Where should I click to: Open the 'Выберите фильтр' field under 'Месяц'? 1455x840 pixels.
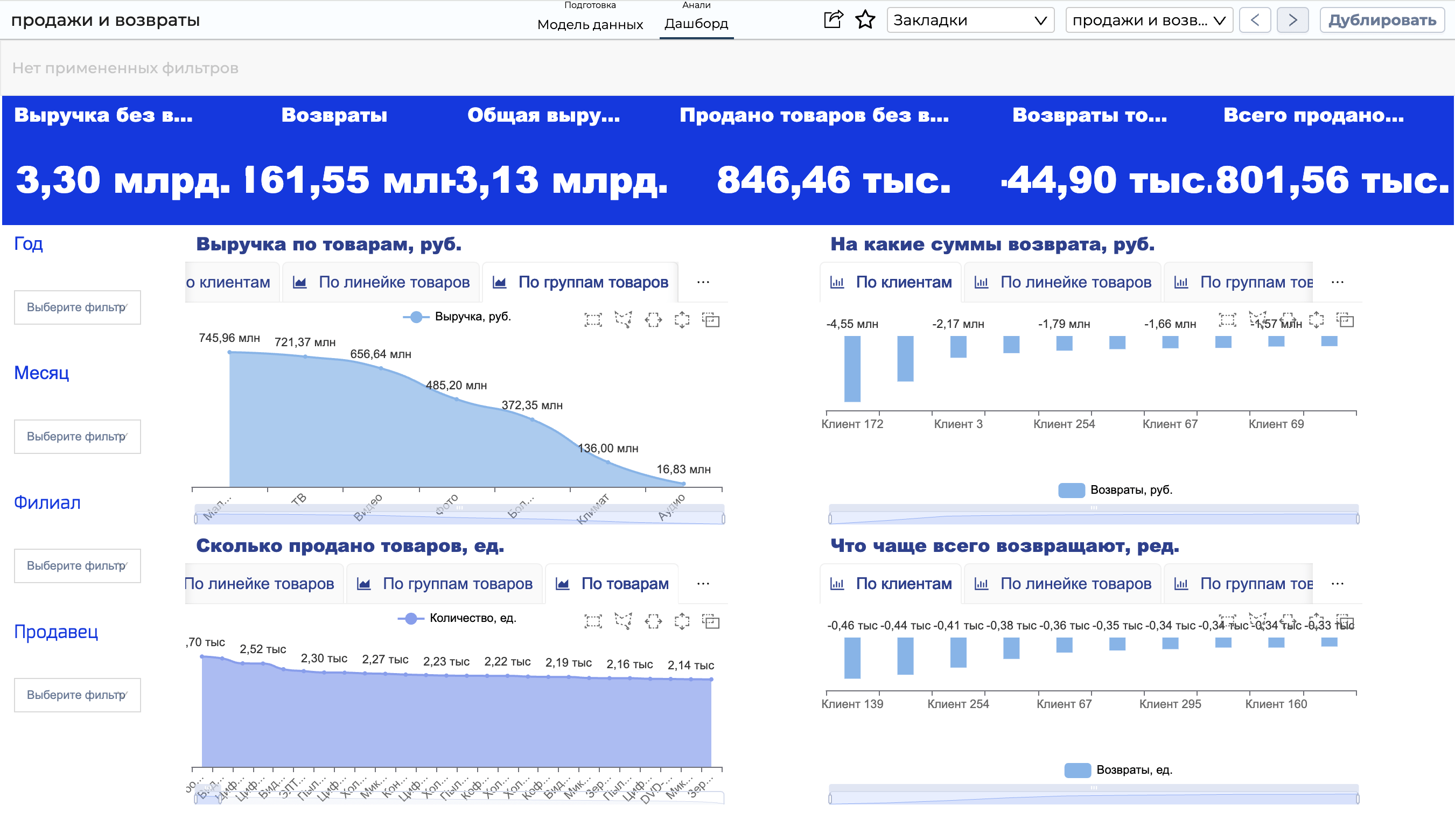click(78, 437)
